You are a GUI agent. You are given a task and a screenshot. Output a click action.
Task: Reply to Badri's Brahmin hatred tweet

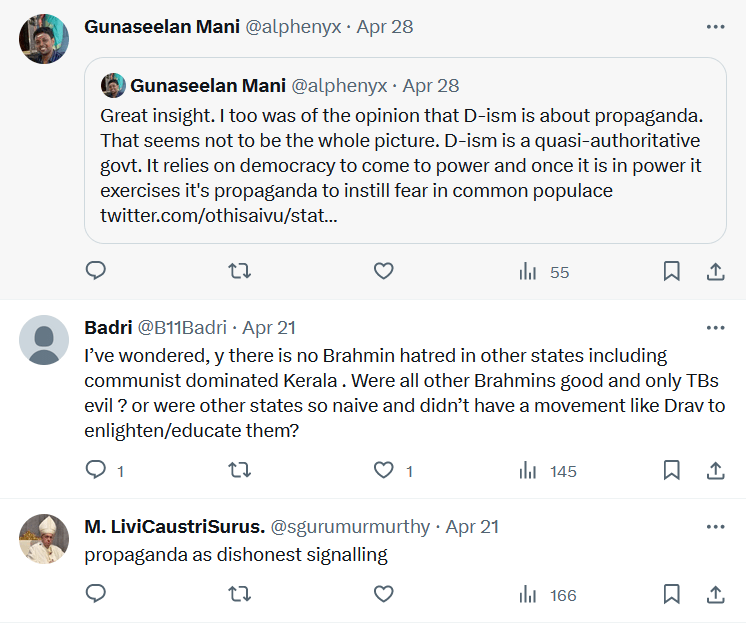pos(96,470)
